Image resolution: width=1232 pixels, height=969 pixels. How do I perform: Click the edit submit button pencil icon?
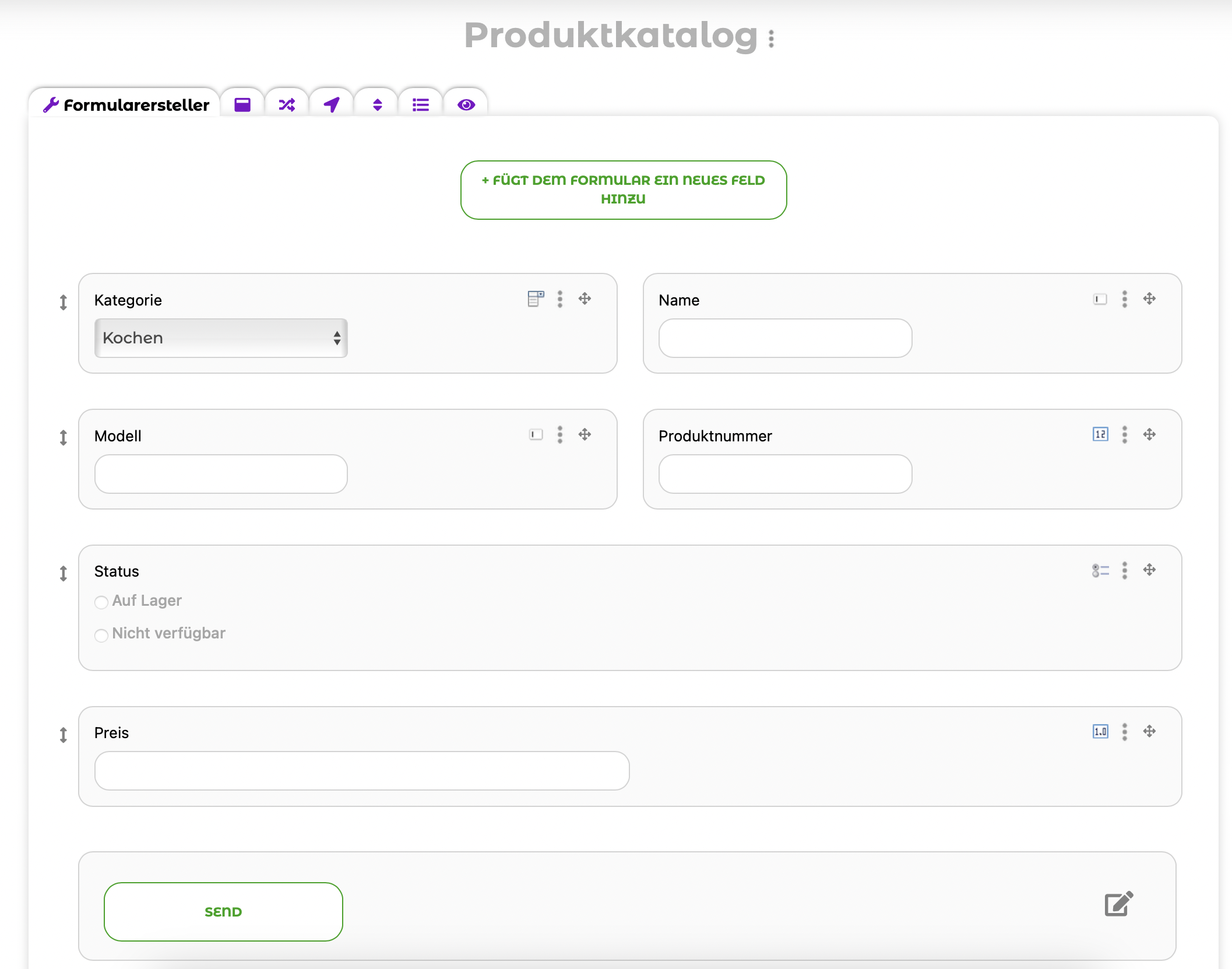pos(1119,904)
